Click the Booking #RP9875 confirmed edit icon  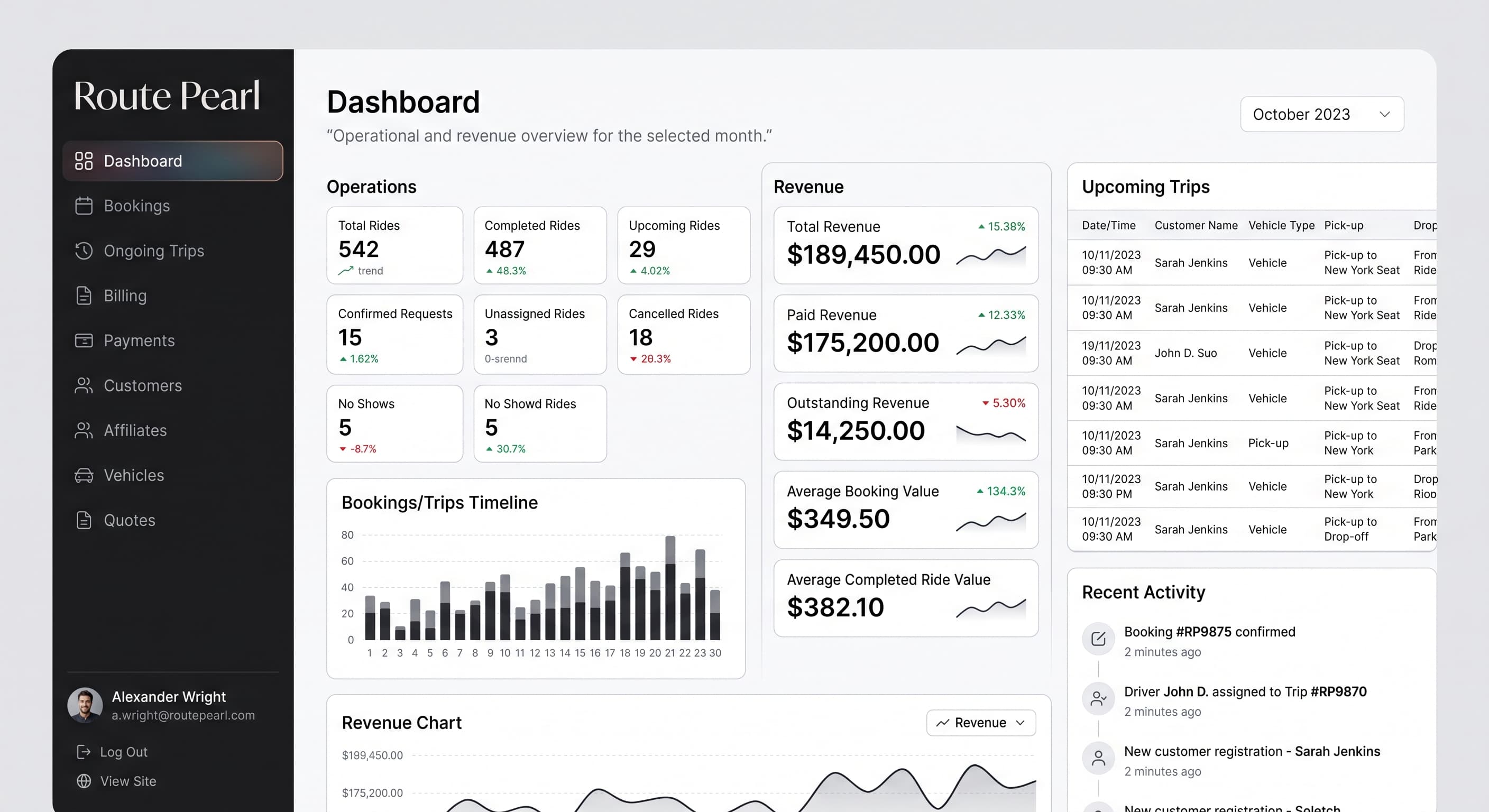(x=1098, y=639)
